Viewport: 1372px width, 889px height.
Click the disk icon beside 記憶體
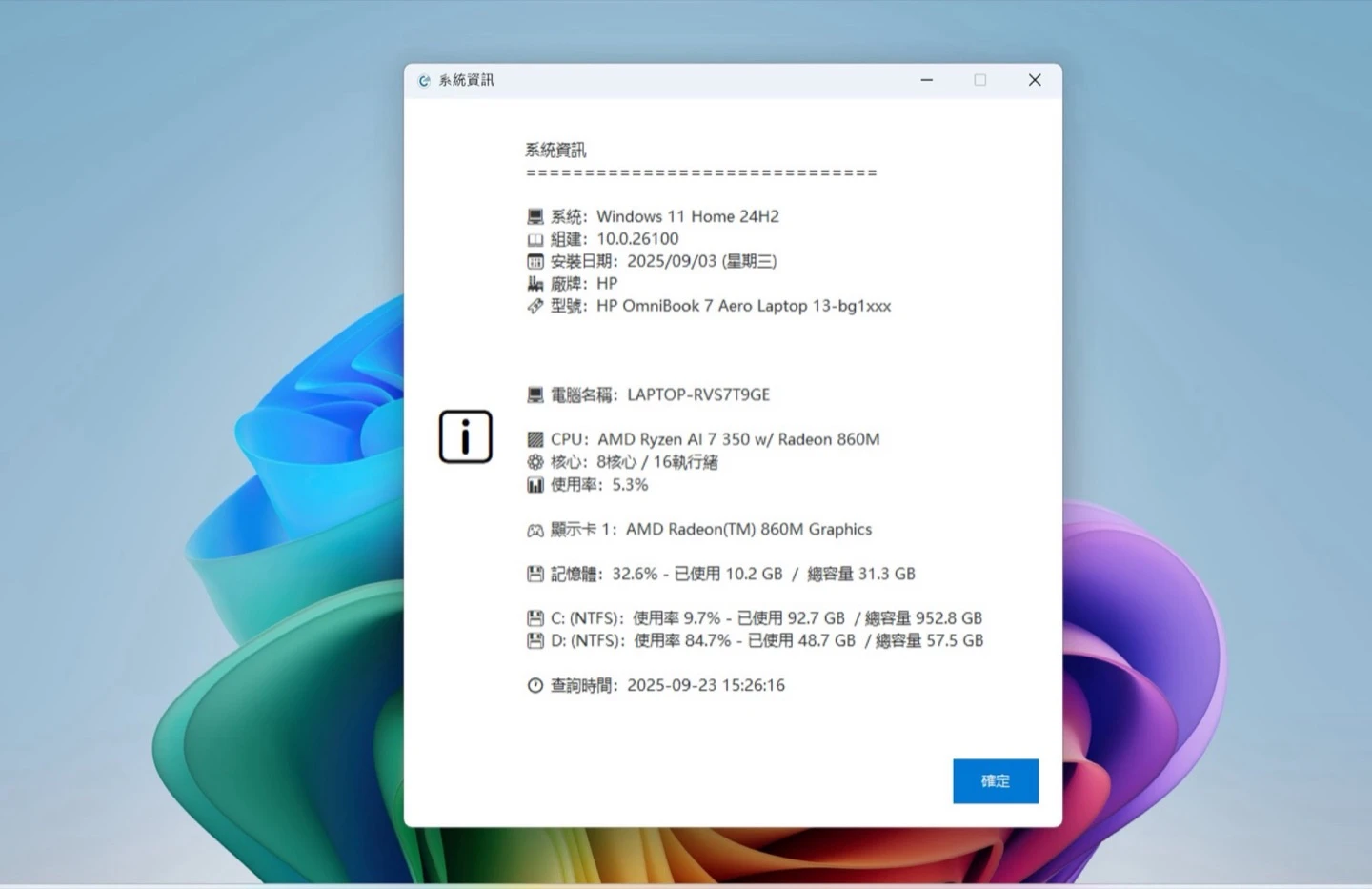click(x=535, y=574)
